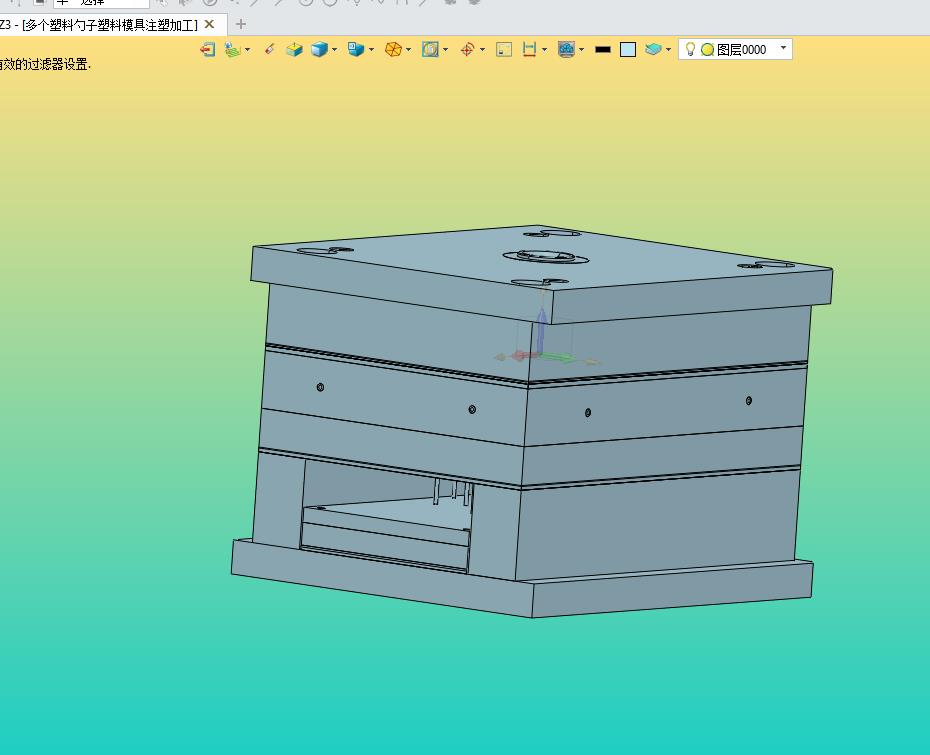Open a new tab with plus button
This screenshot has height=755, width=930.
tap(240, 24)
